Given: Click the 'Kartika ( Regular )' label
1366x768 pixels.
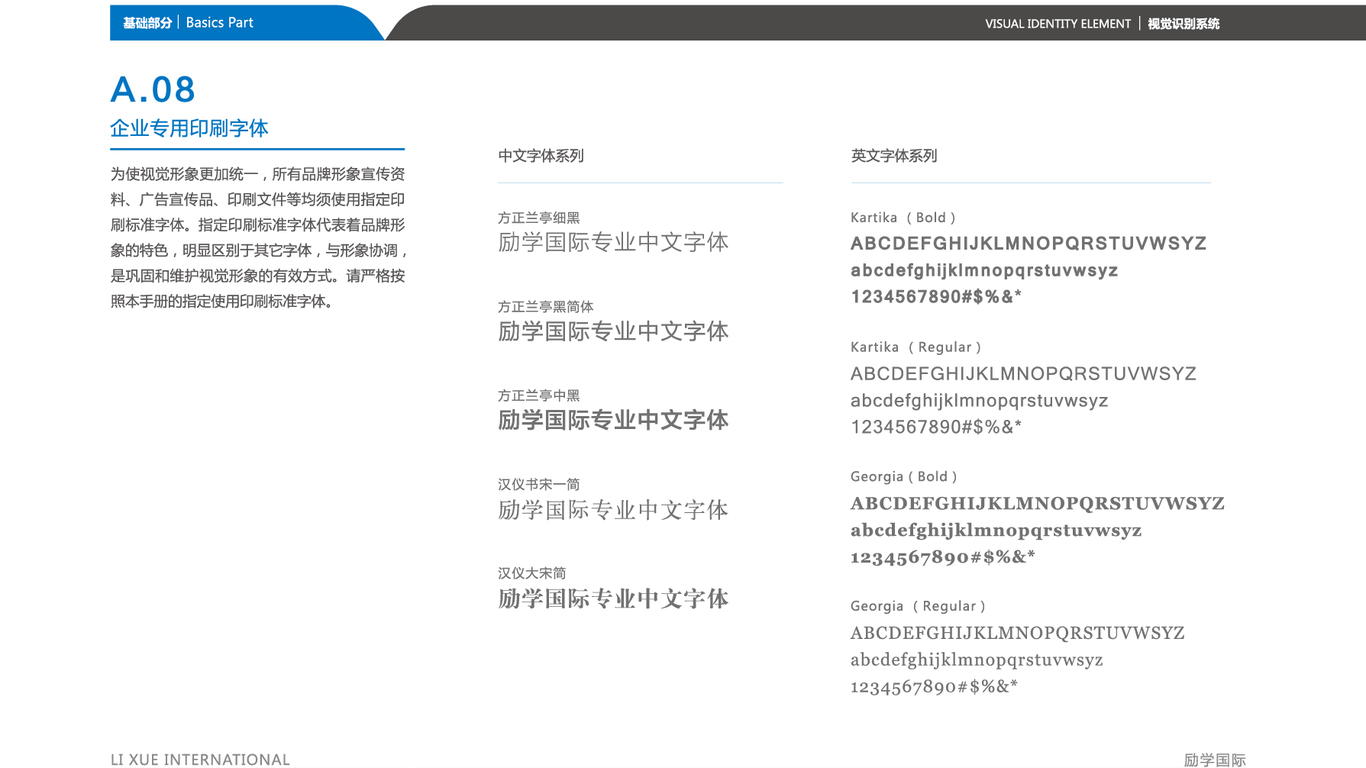Looking at the screenshot, I should point(916,348).
